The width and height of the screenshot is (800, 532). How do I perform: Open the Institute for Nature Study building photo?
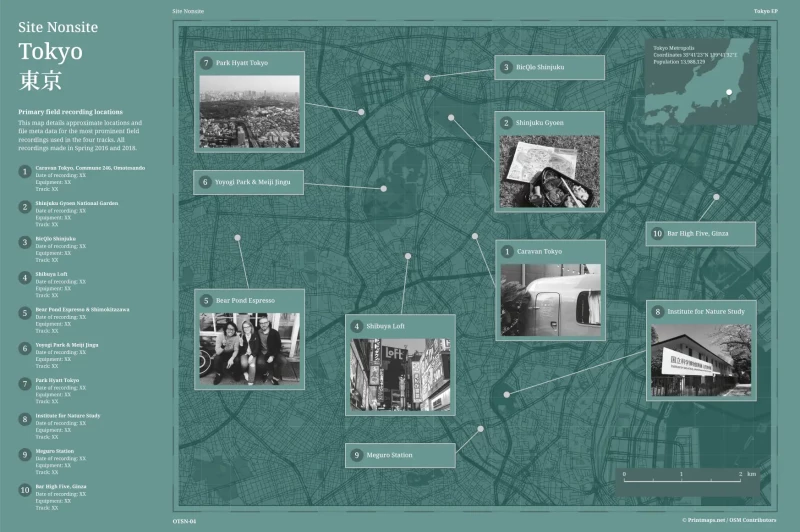pyautogui.click(x=701, y=360)
